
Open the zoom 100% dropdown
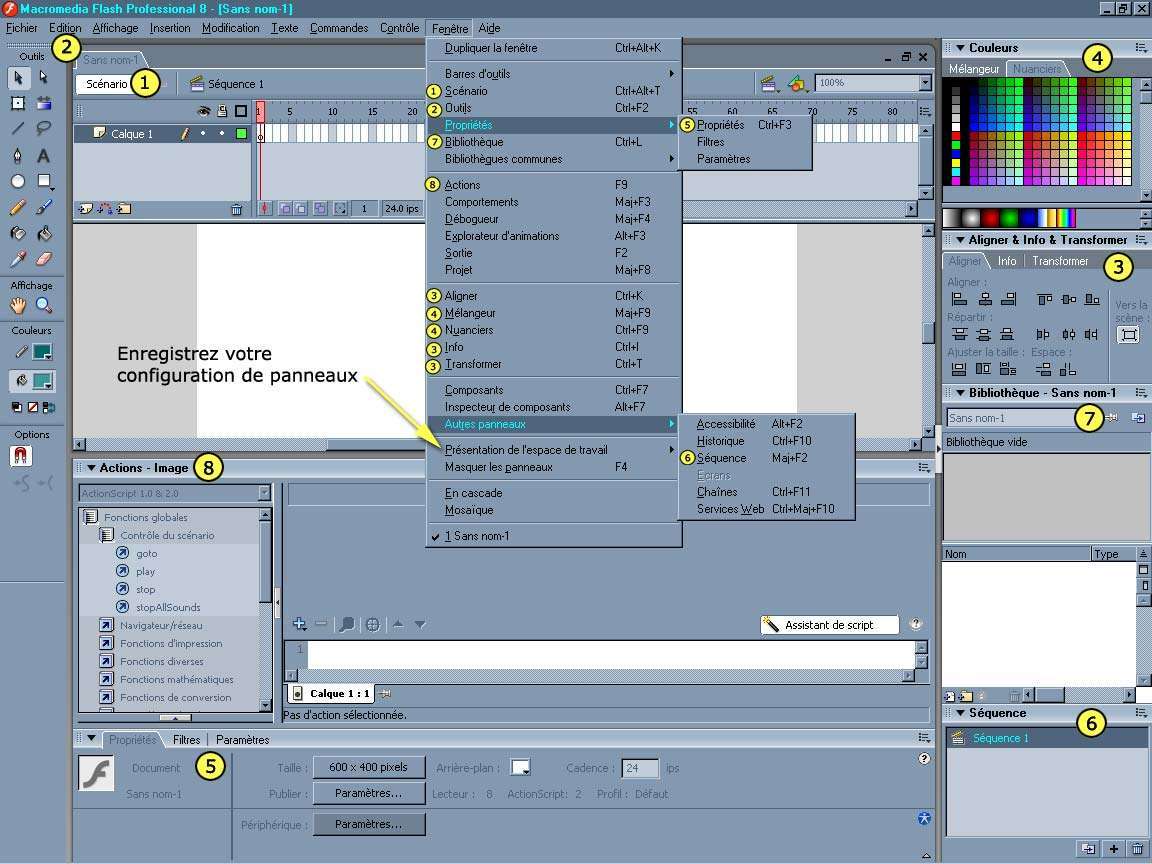pos(925,83)
